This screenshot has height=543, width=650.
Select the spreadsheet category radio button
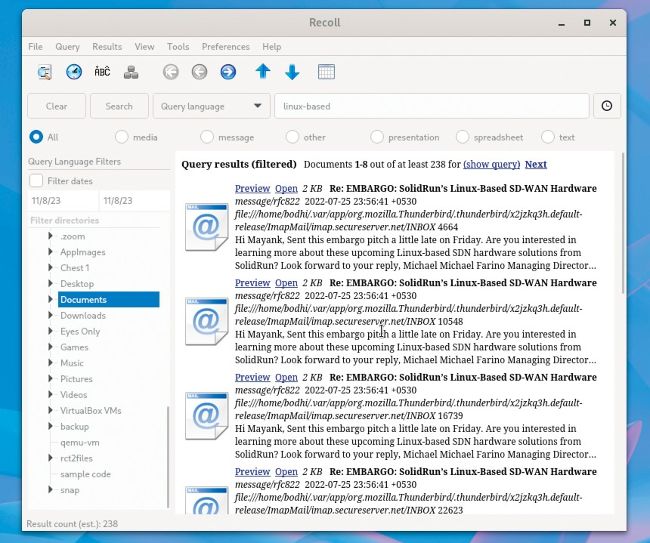[463, 137]
